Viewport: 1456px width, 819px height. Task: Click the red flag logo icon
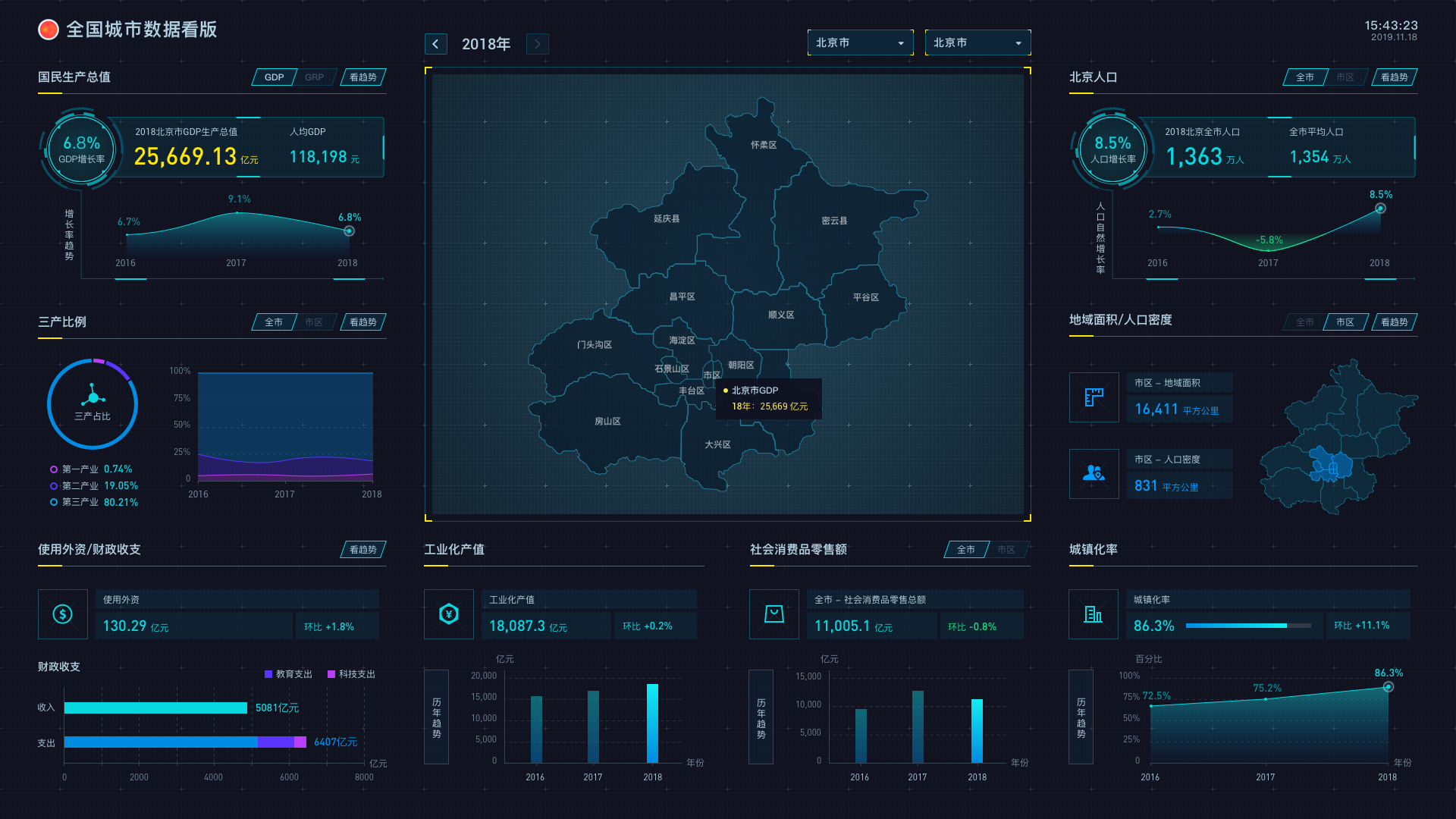coord(49,30)
